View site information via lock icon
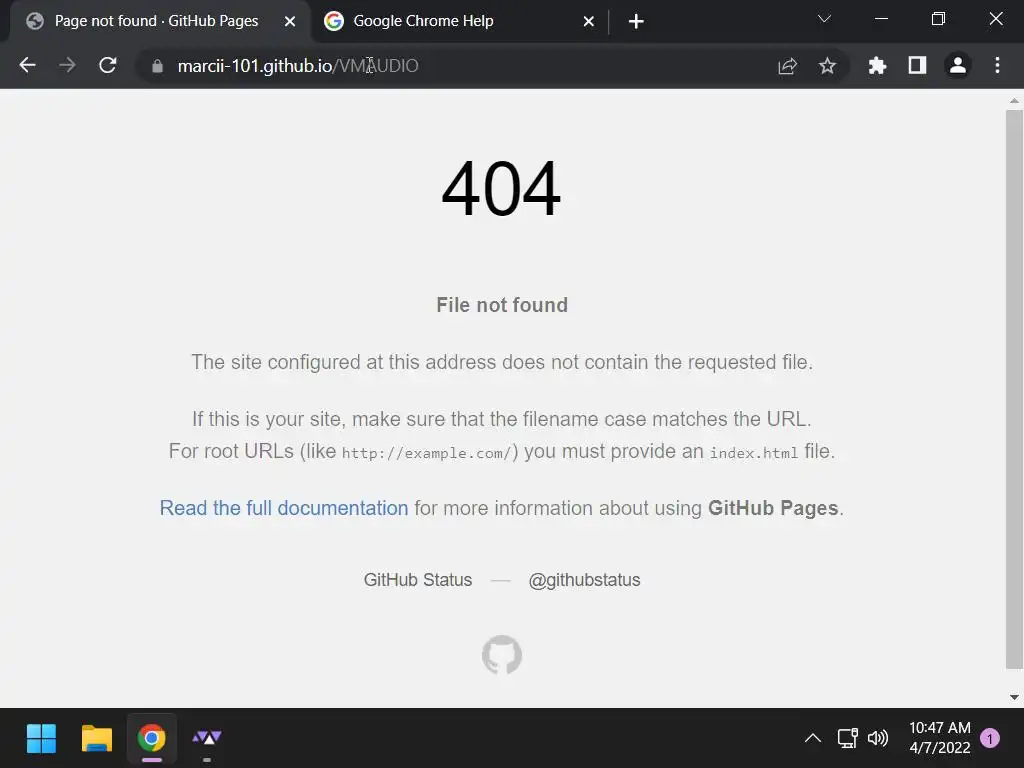 pyautogui.click(x=157, y=66)
